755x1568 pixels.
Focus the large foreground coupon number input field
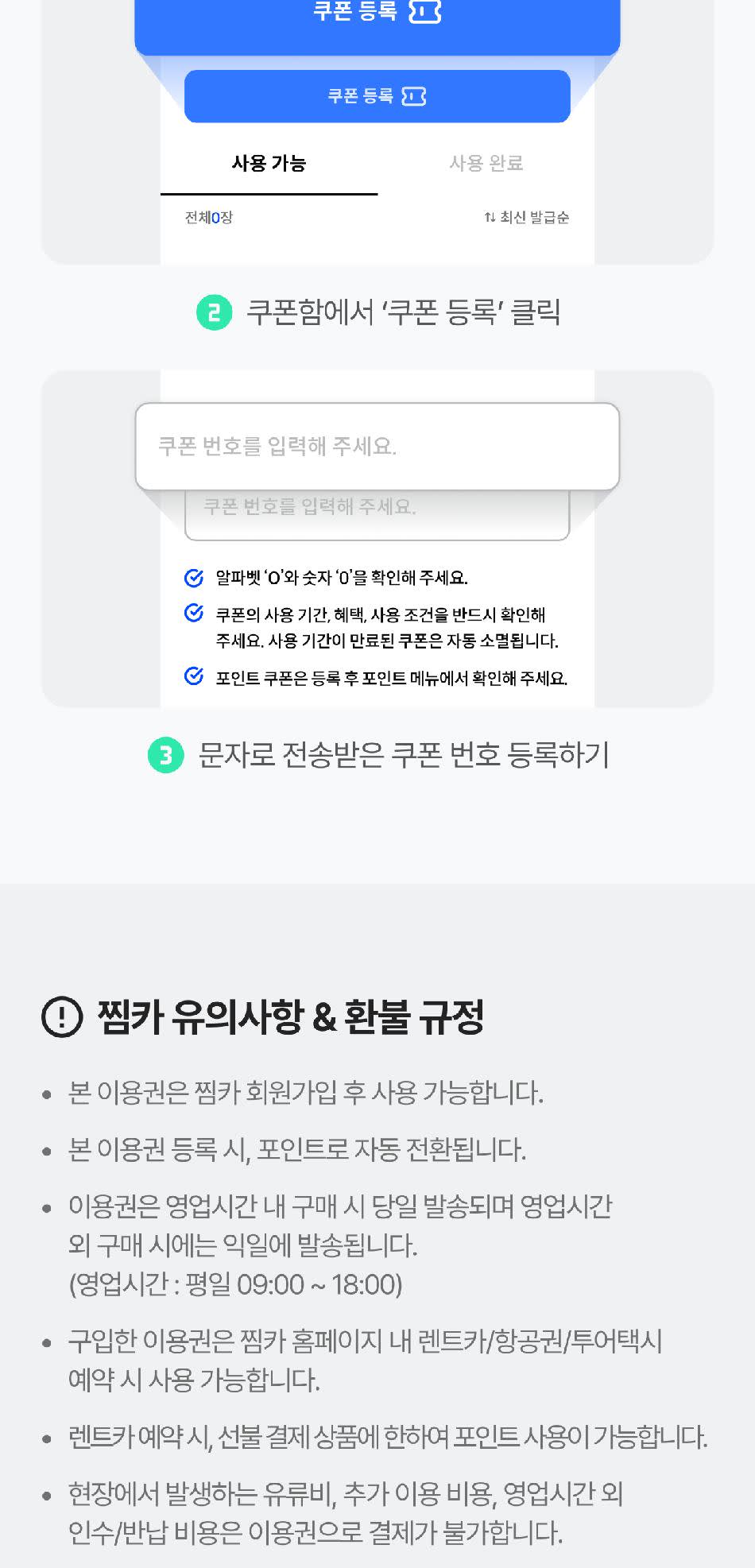pos(377,446)
